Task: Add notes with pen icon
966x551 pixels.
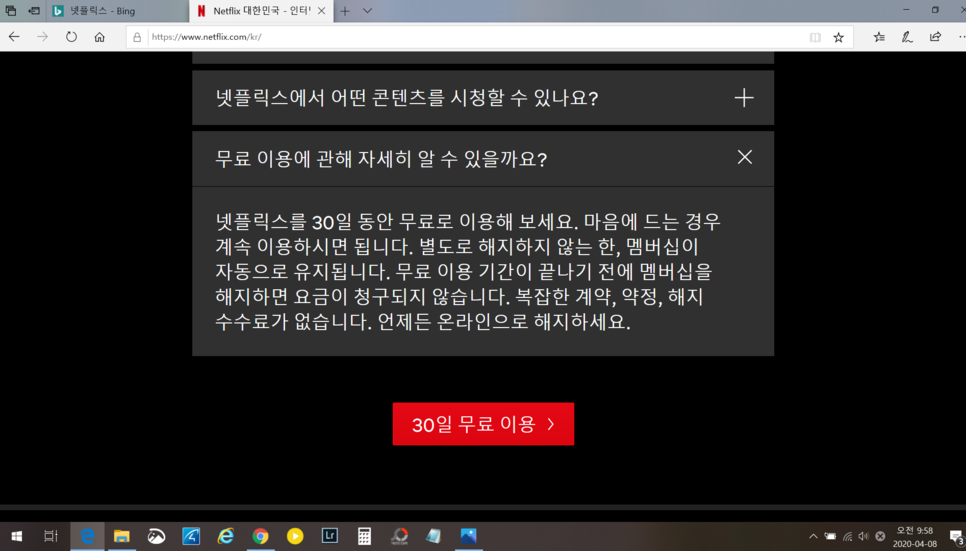Action: (x=907, y=37)
